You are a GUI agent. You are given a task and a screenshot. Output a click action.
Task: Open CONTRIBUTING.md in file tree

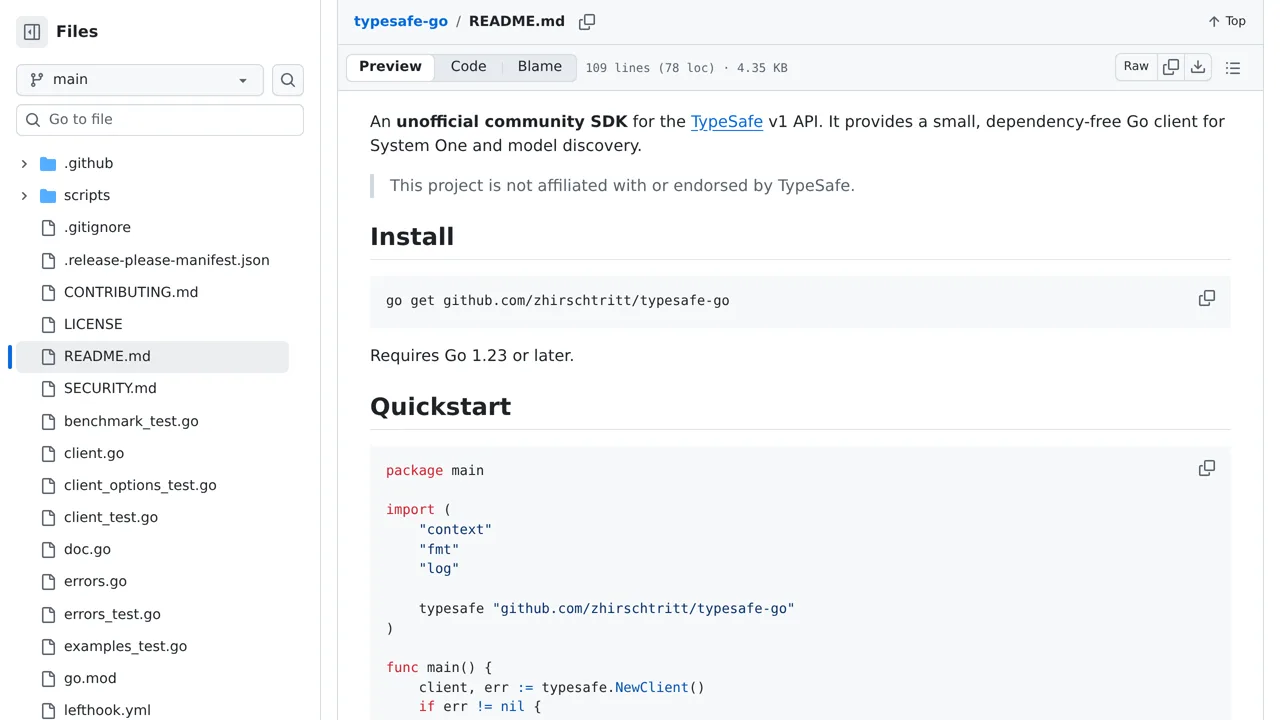(x=131, y=292)
